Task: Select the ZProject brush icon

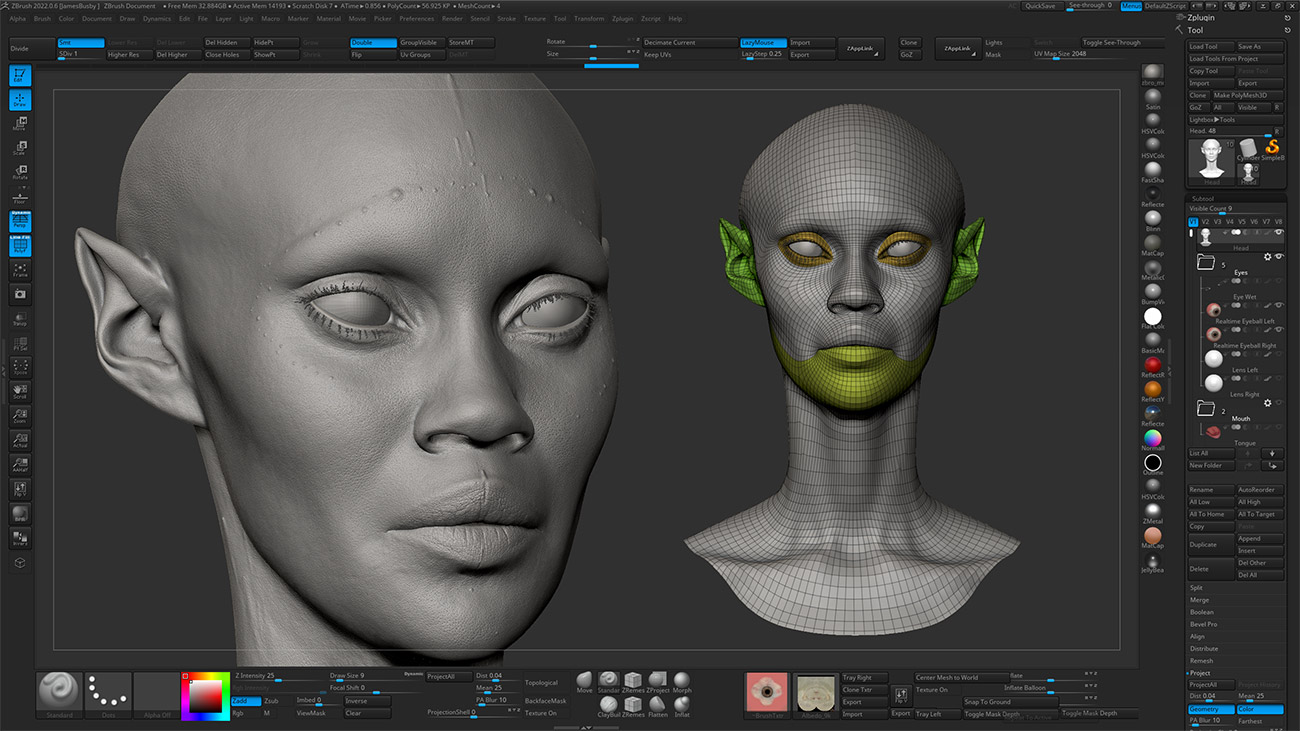Action: (x=658, y=682)
